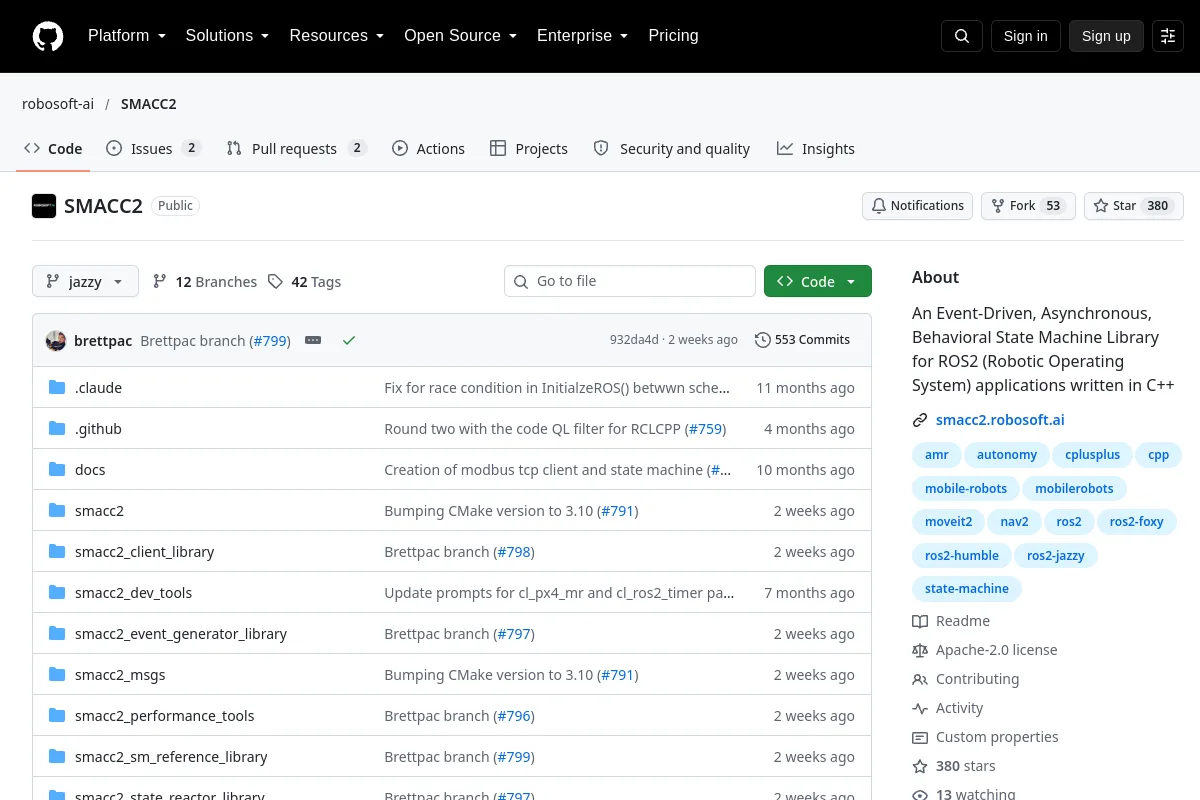The width and height of the screenshot is (1200, 800).
Task: Click the commit details ellipsis icon
Action: point(313,340)
